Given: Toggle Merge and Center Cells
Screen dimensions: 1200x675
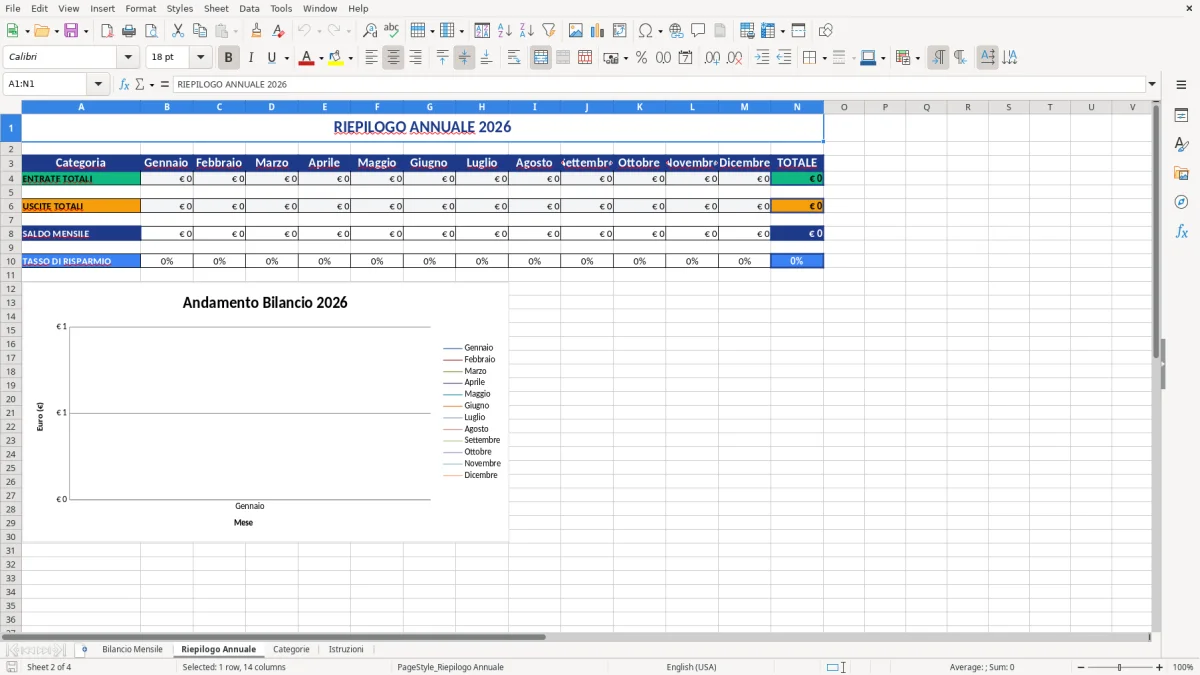Looking at the screenshot, I should pos(541,58).
